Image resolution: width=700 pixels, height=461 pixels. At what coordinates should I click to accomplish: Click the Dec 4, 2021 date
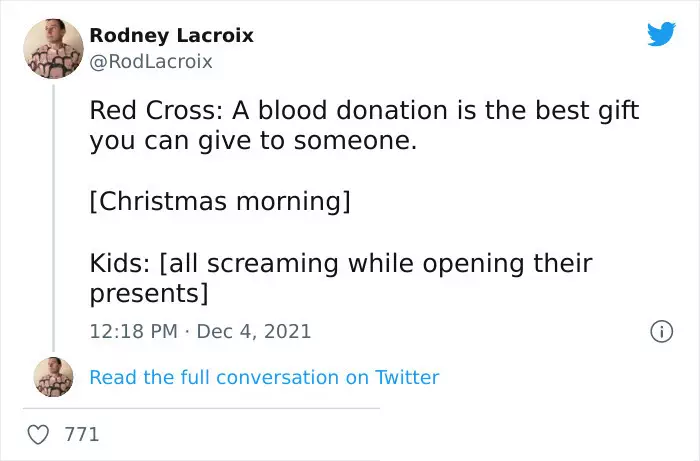click(x=254, y=332)
